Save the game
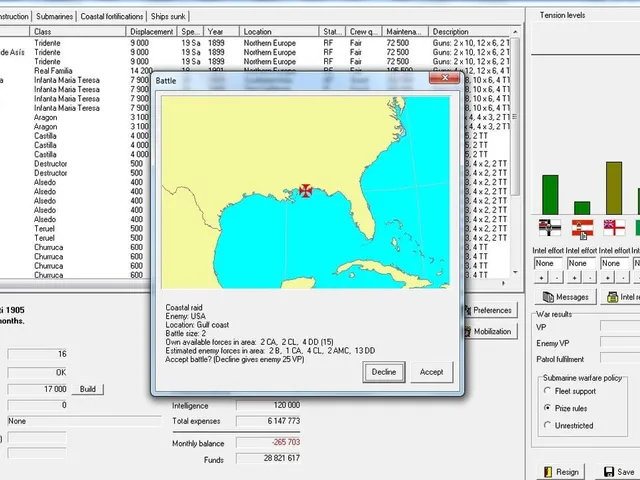 [x=617, y=472]
